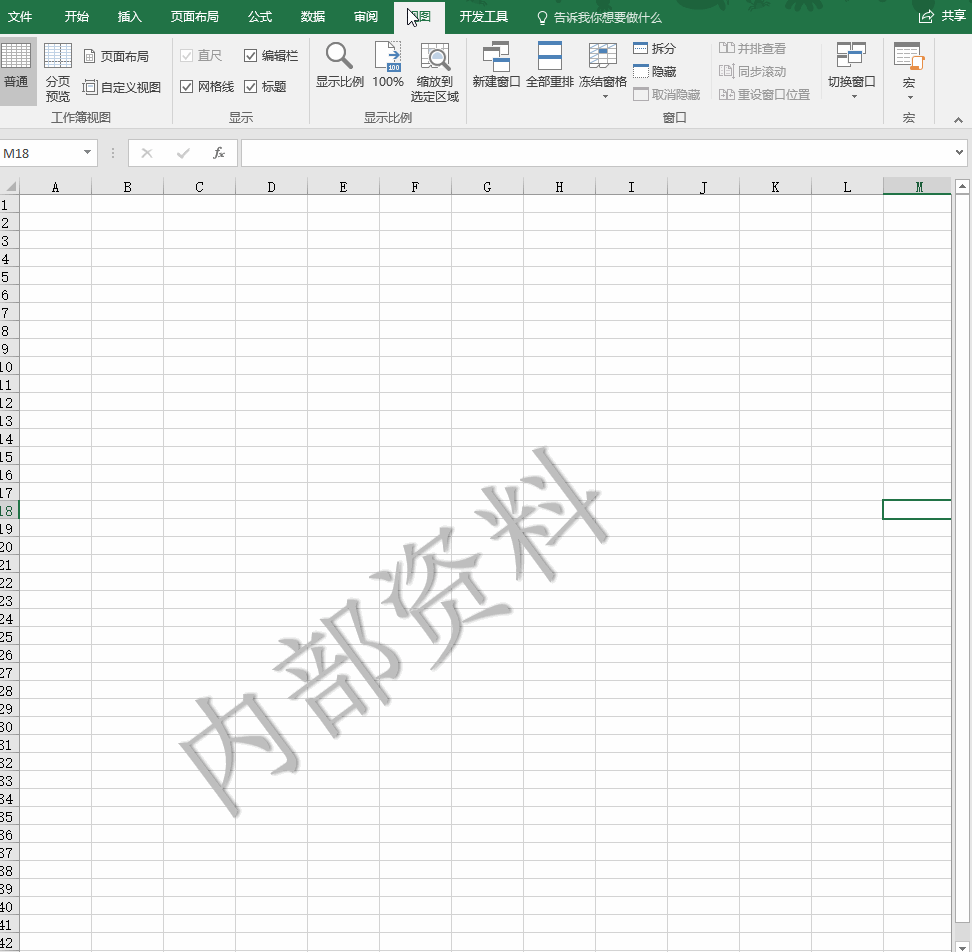Toggle the 编辑栏 formula bar checkbox
This screenshot has height=952, width=972.
tap(251, 56)
